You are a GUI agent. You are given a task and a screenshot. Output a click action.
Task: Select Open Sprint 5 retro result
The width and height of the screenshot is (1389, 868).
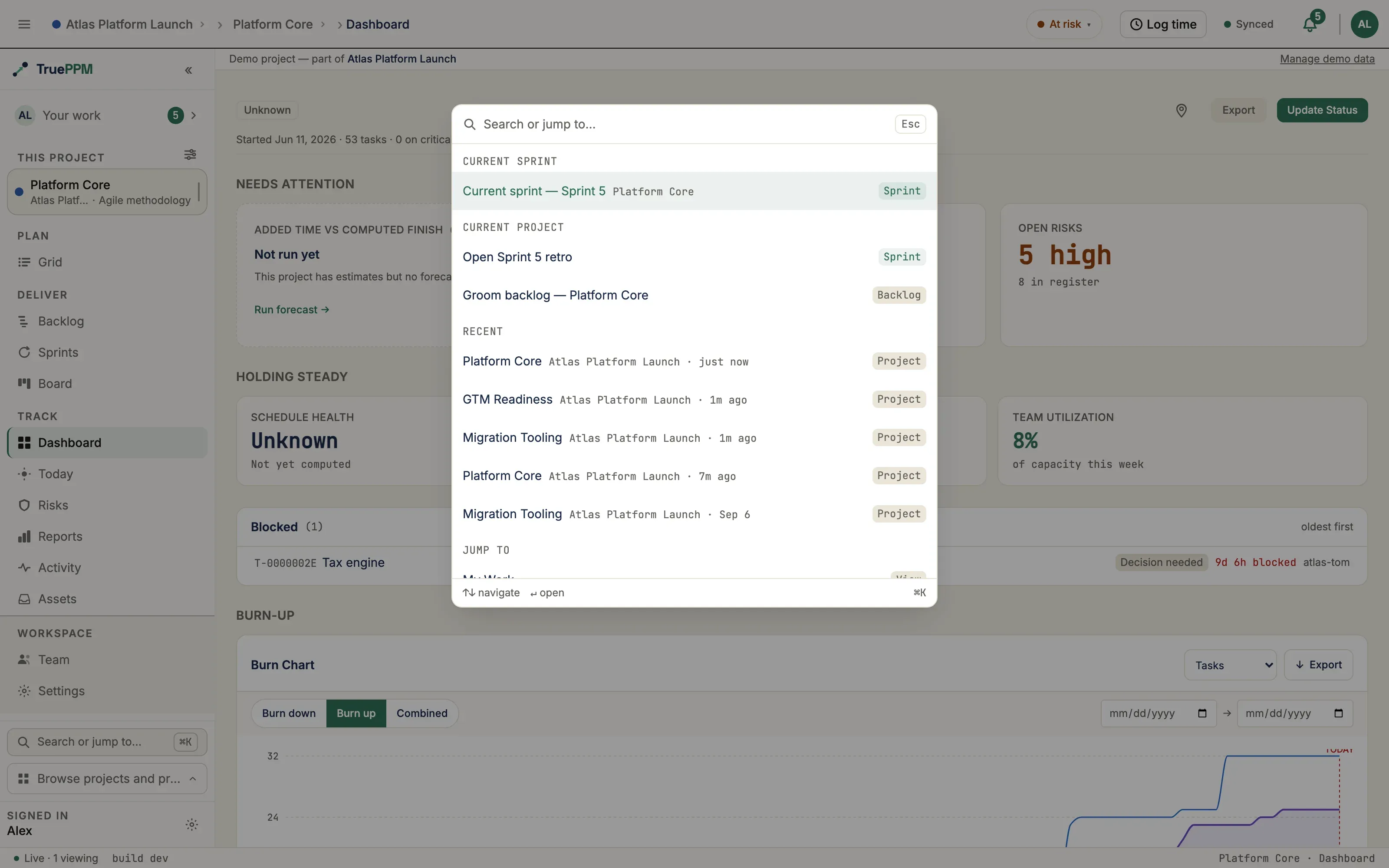click(694, 257)
